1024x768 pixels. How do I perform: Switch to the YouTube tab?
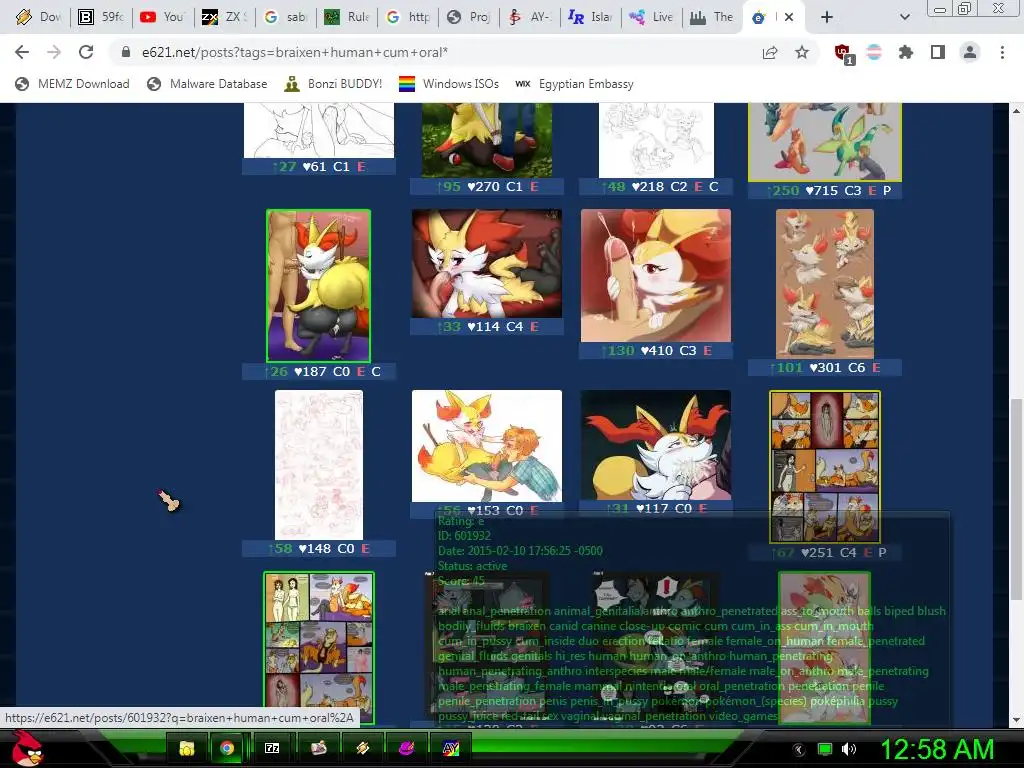click(x=163, y=17)
